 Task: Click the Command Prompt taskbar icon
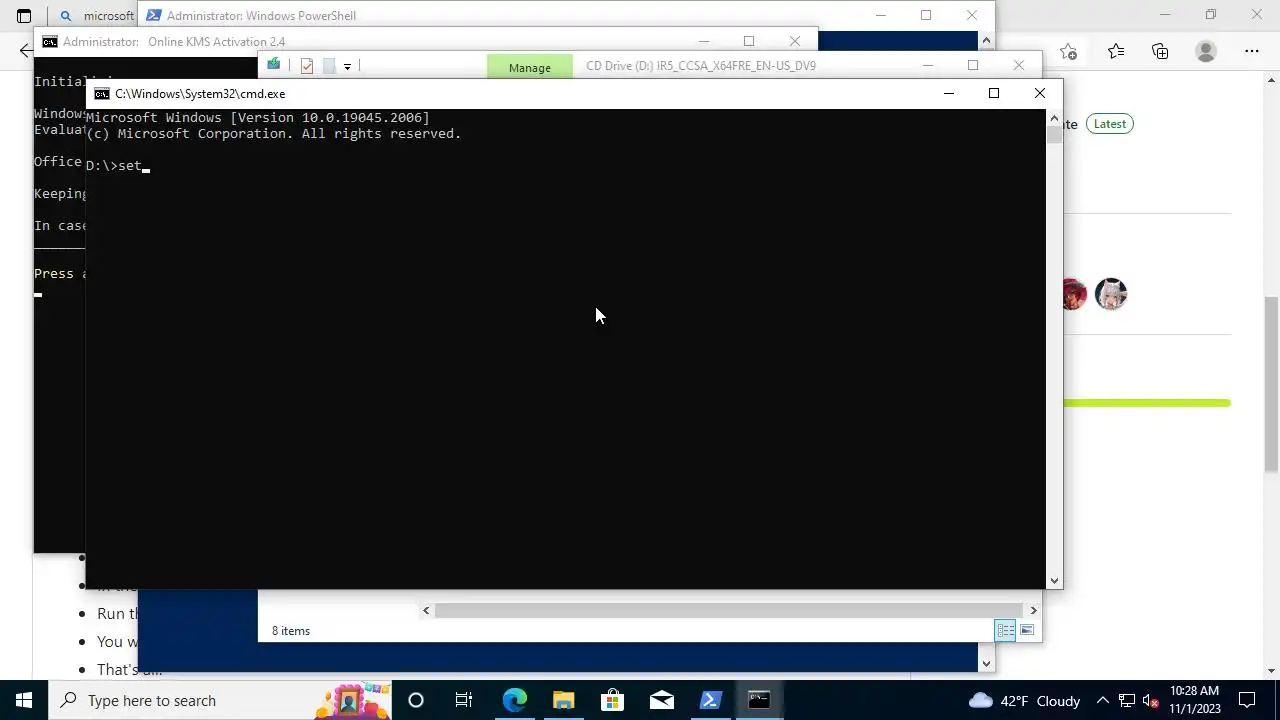759,700
